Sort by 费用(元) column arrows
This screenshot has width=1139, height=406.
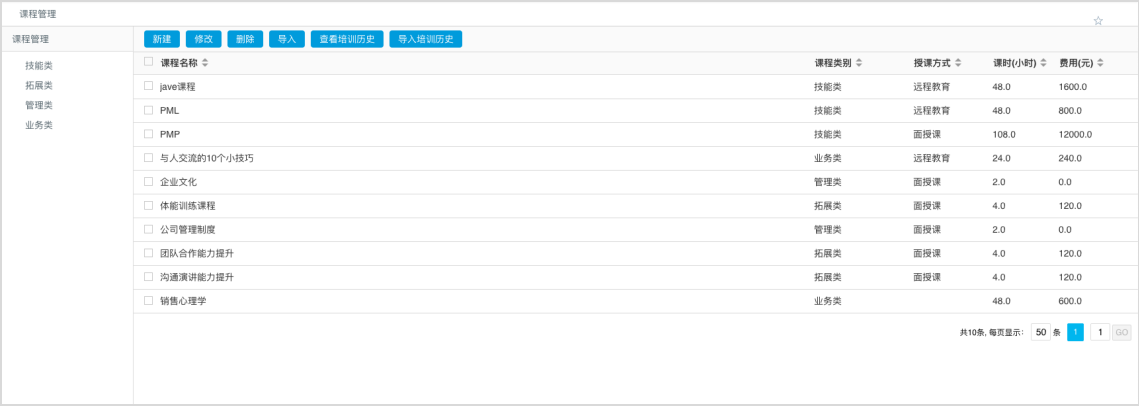[x=1100, y=63]
